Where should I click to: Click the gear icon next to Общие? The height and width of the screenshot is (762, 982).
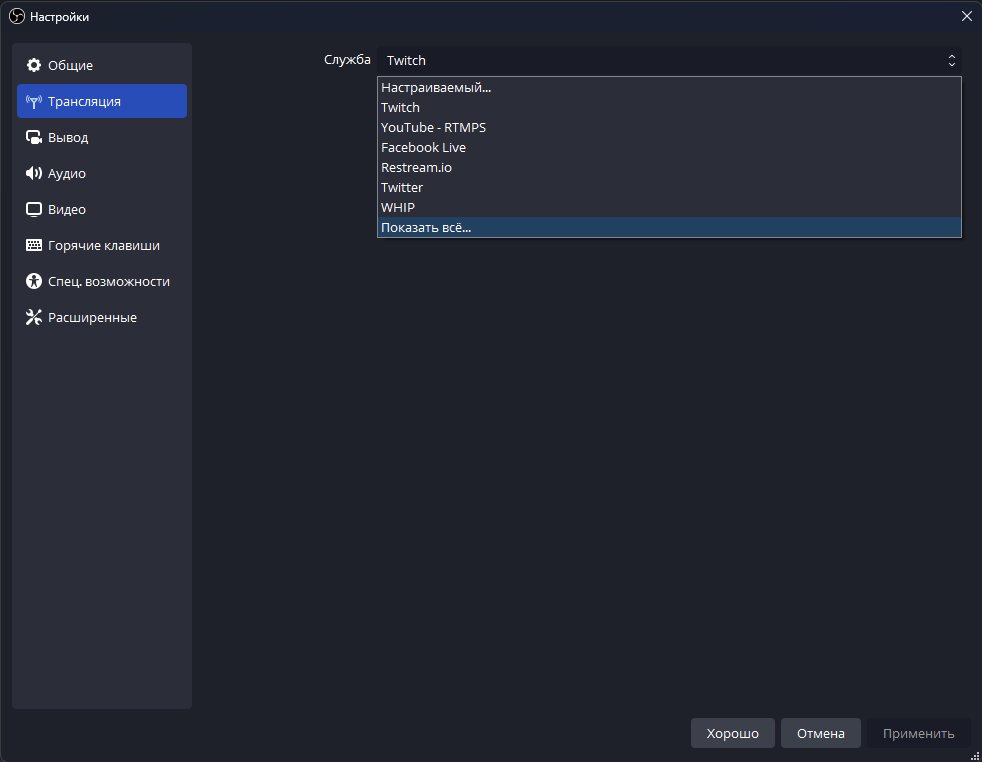point(34,65)
